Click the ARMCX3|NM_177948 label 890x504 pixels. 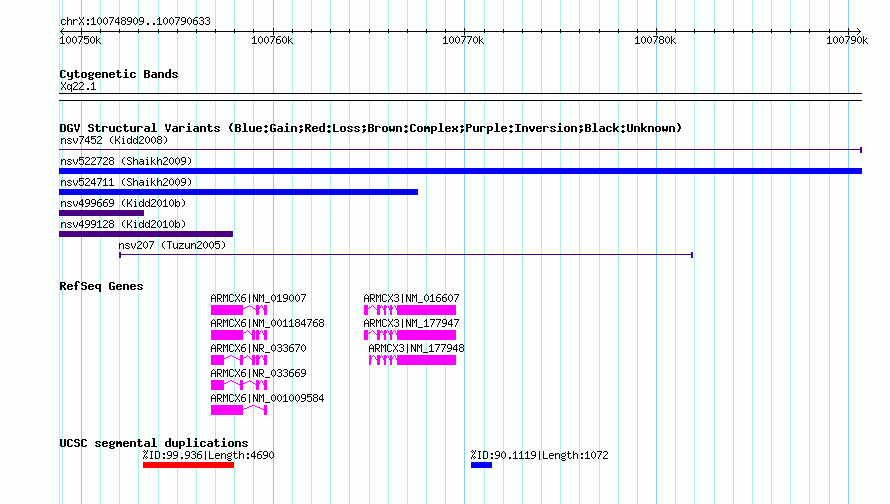click(416, 348)
